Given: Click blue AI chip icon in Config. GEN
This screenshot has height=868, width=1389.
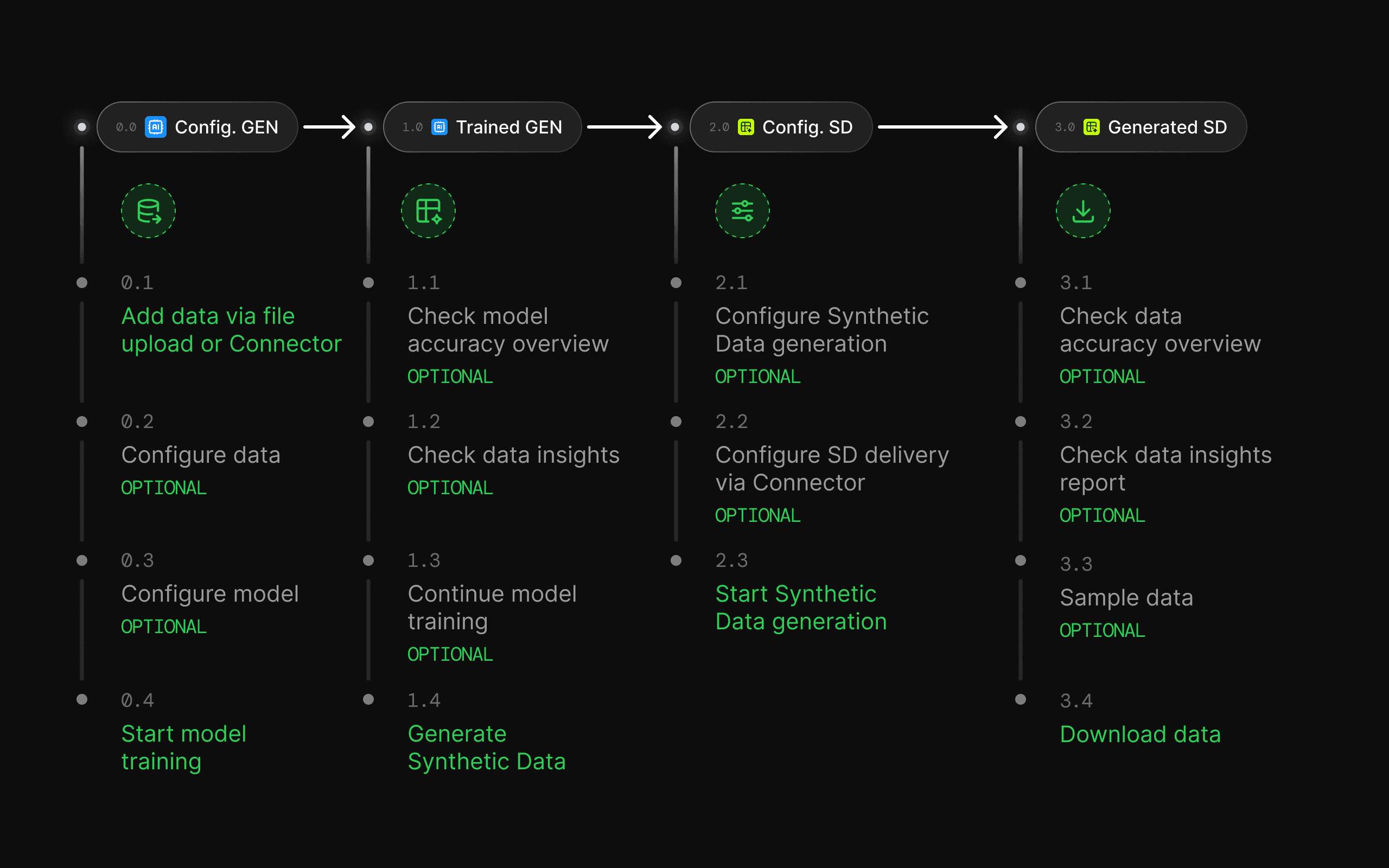Looking at the screenshot, I should tap(156, 127).
